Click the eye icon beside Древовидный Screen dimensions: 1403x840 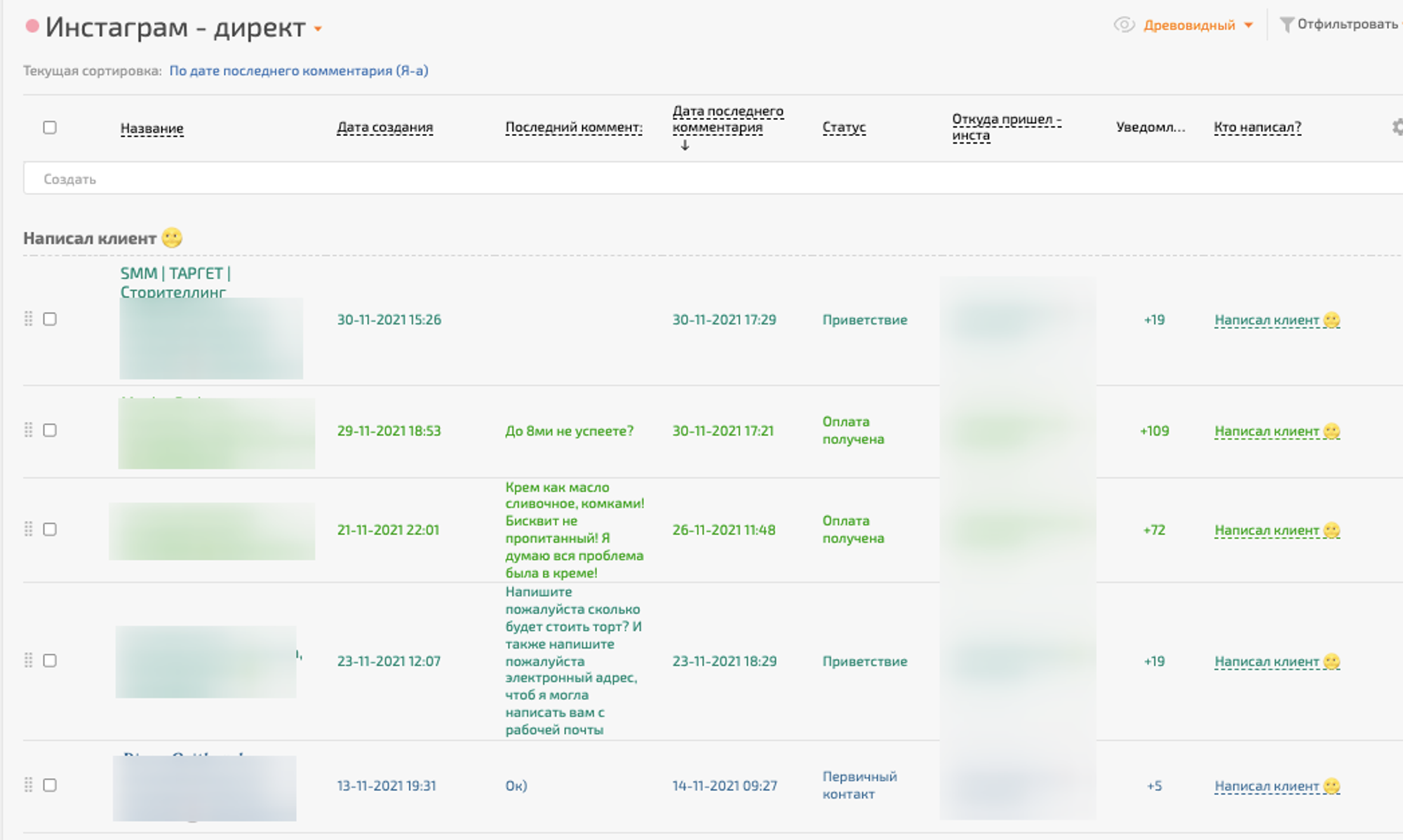click(x=1124, y=25)
